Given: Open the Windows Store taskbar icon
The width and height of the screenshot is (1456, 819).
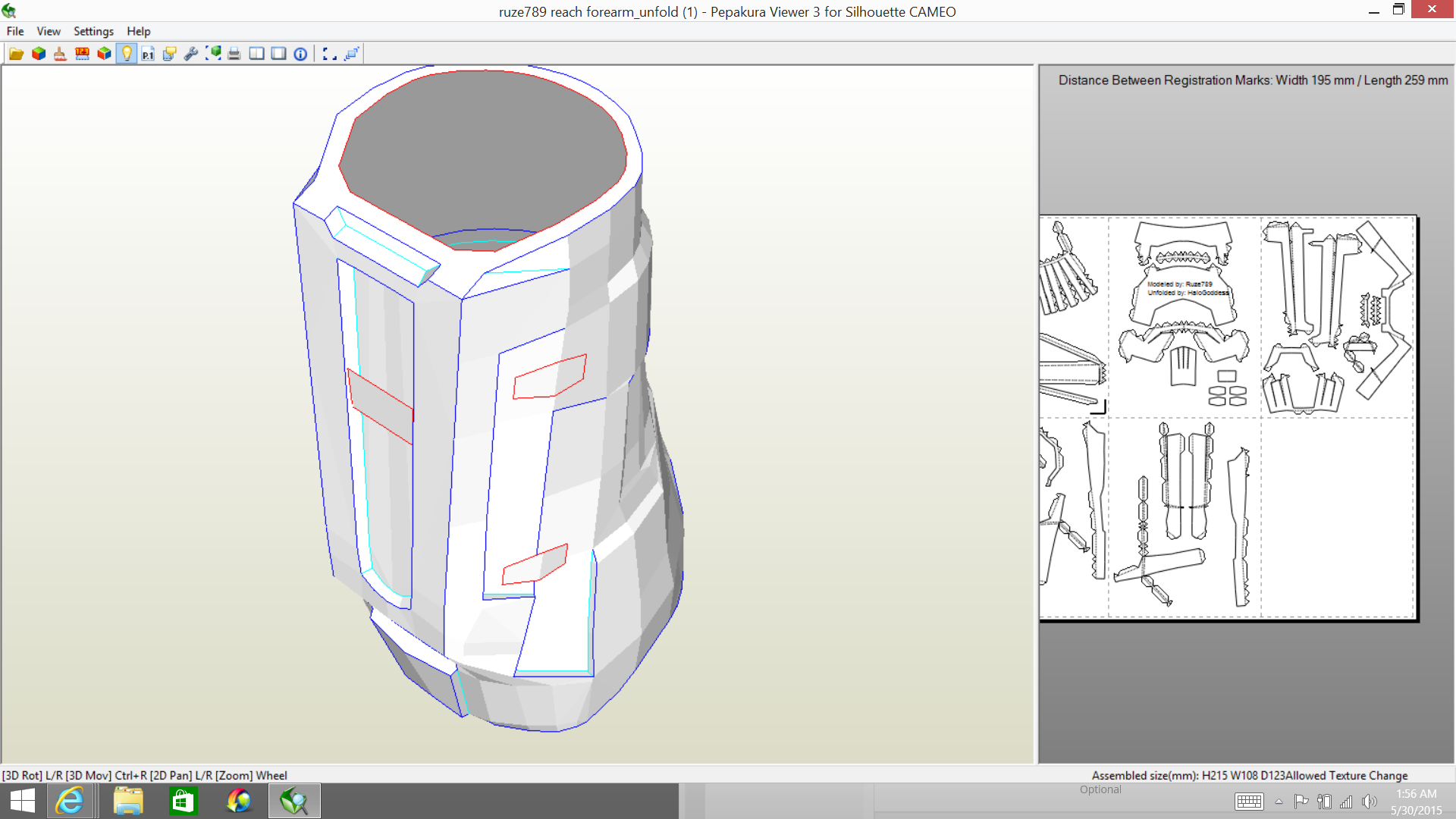Looking at the screenshot, I should coord(184,801).
